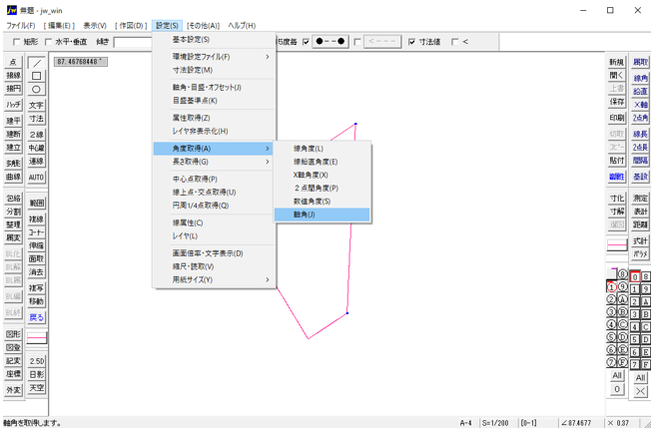Choose 基本設定(S) menu item

[x=214, y=39]
